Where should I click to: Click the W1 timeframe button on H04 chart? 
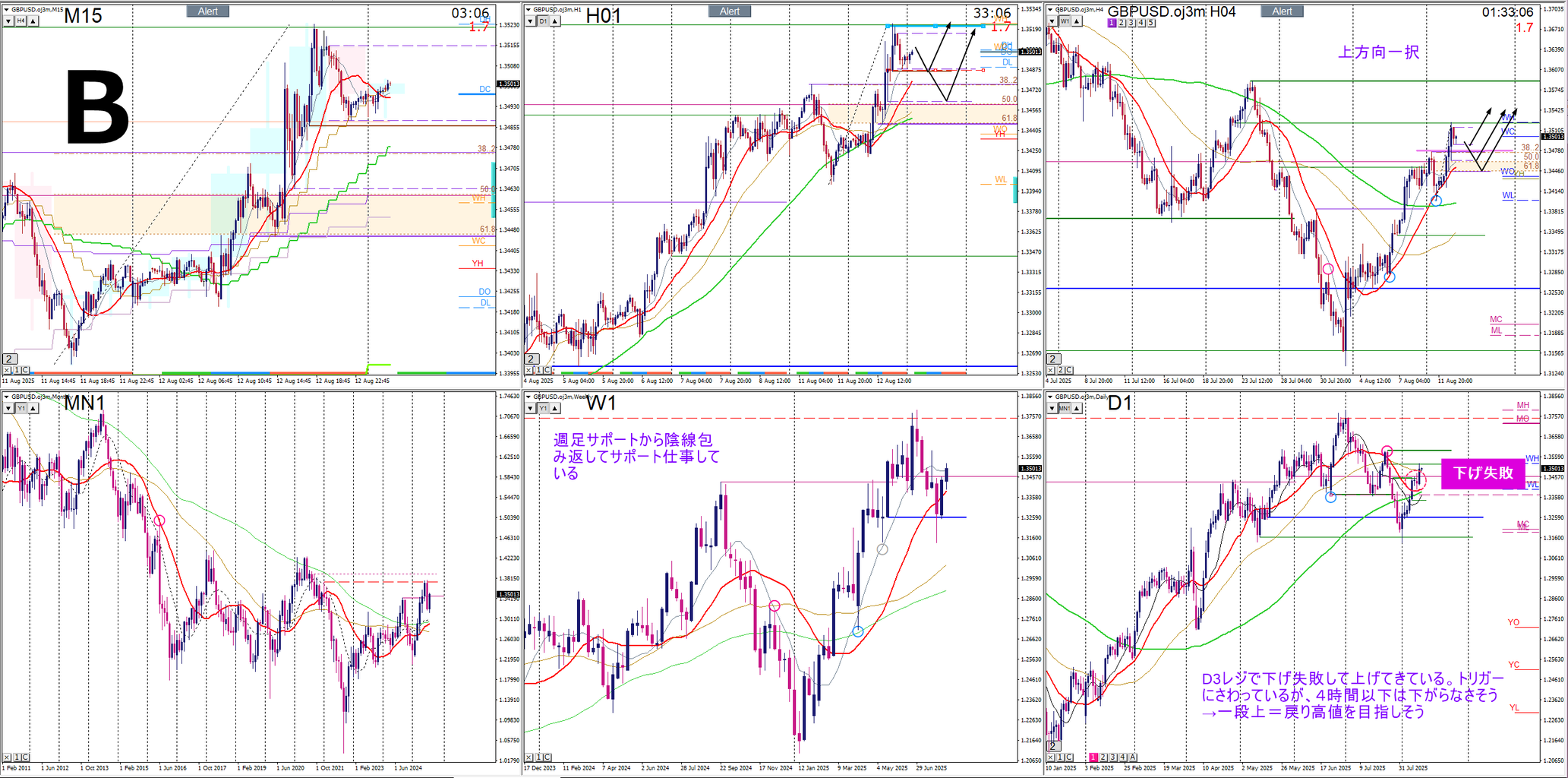[1065, 21]
